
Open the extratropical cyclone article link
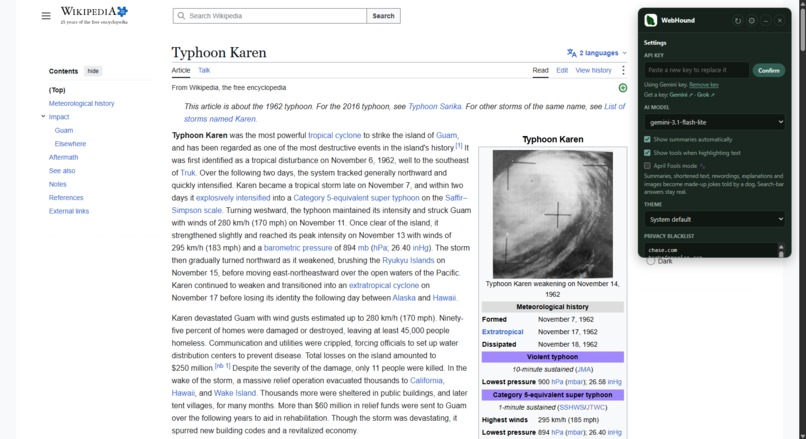click(384, 285)
